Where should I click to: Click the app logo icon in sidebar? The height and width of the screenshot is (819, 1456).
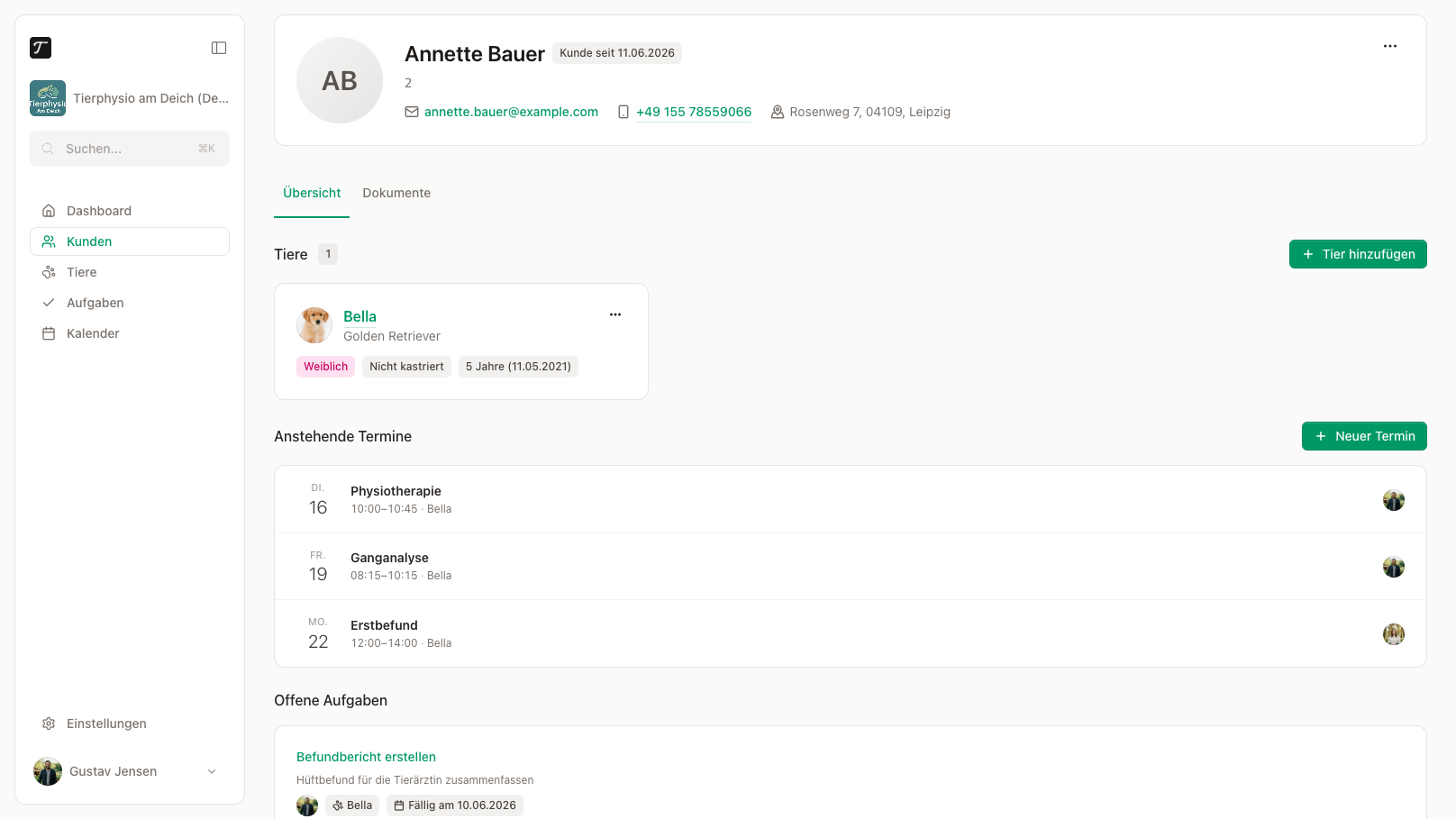click(x=41, y=48)
